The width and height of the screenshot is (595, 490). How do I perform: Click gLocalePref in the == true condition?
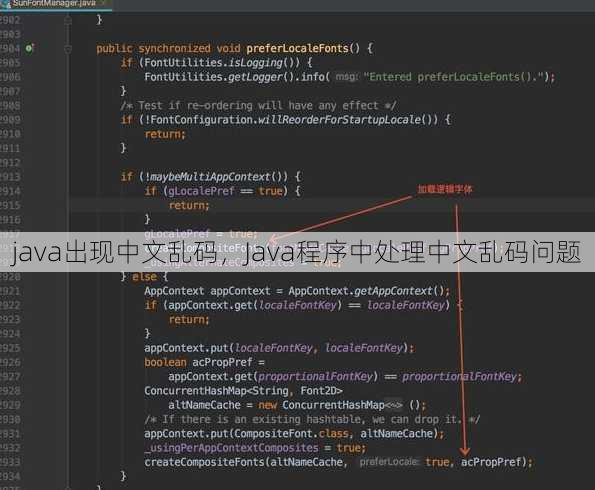(201, 191)
